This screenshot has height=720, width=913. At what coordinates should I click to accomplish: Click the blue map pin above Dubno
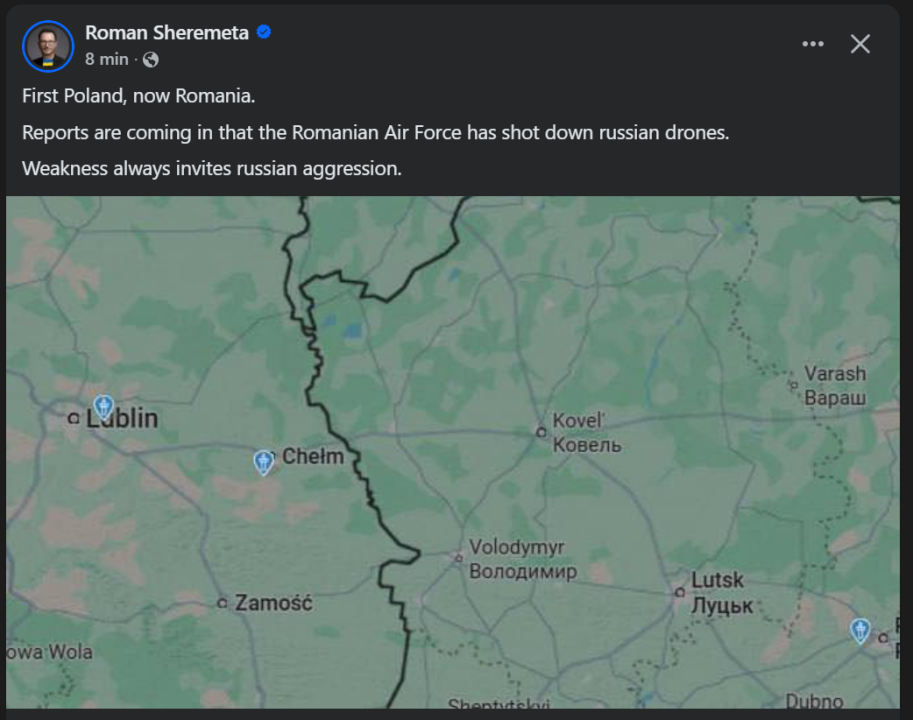(860, 630)
